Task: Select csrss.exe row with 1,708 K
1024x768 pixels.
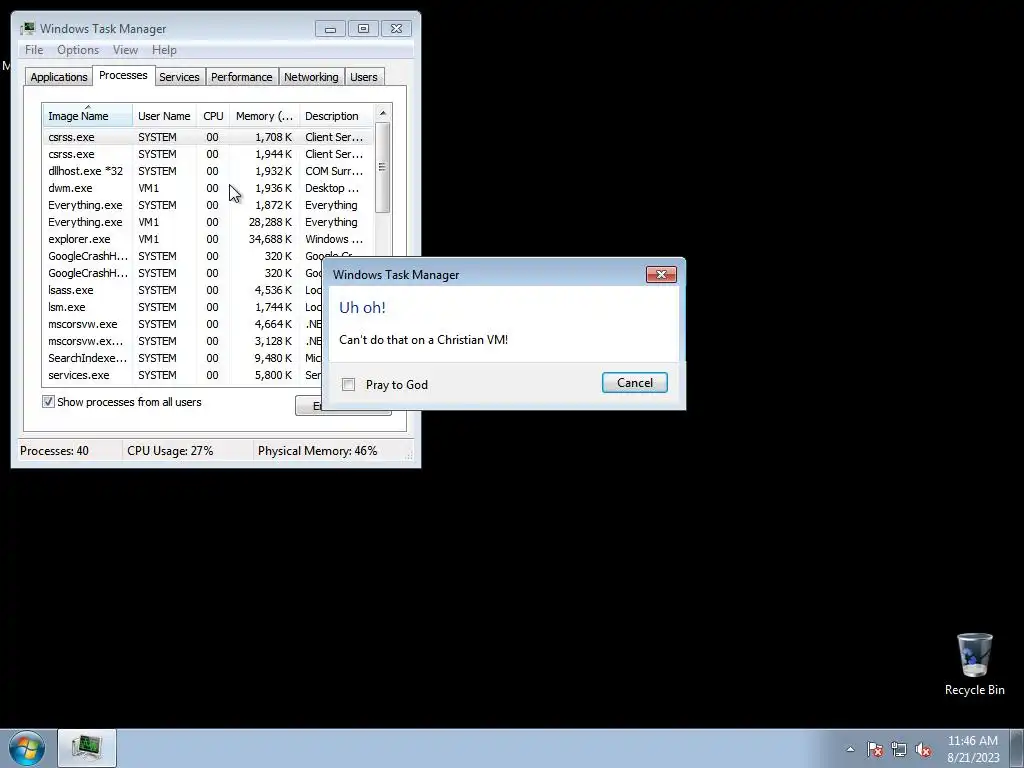Action: [x=208, y=137]
